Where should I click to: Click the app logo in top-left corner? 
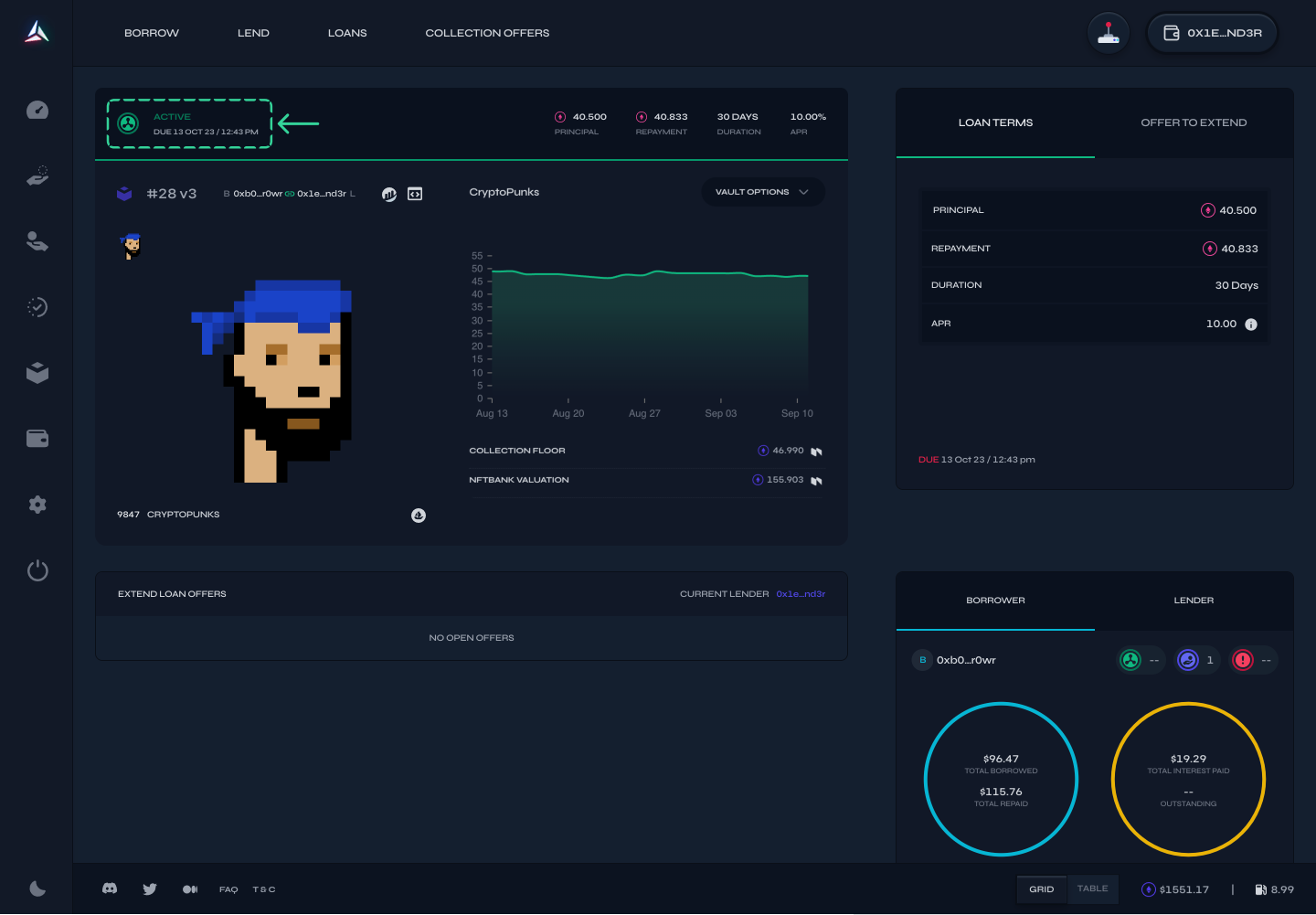tap(37, 33)
